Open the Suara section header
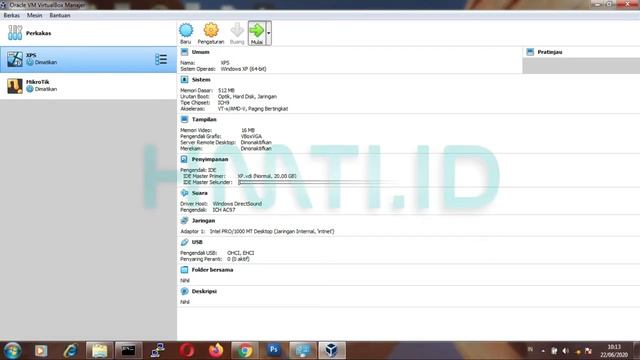 200,193
